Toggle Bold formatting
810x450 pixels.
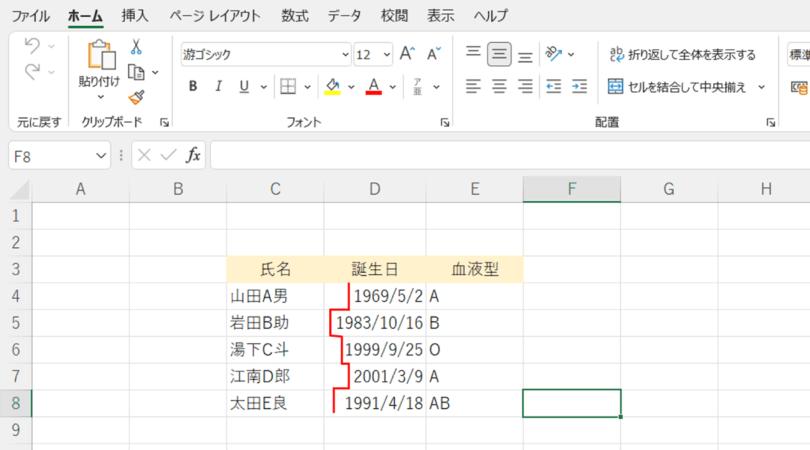193,86
